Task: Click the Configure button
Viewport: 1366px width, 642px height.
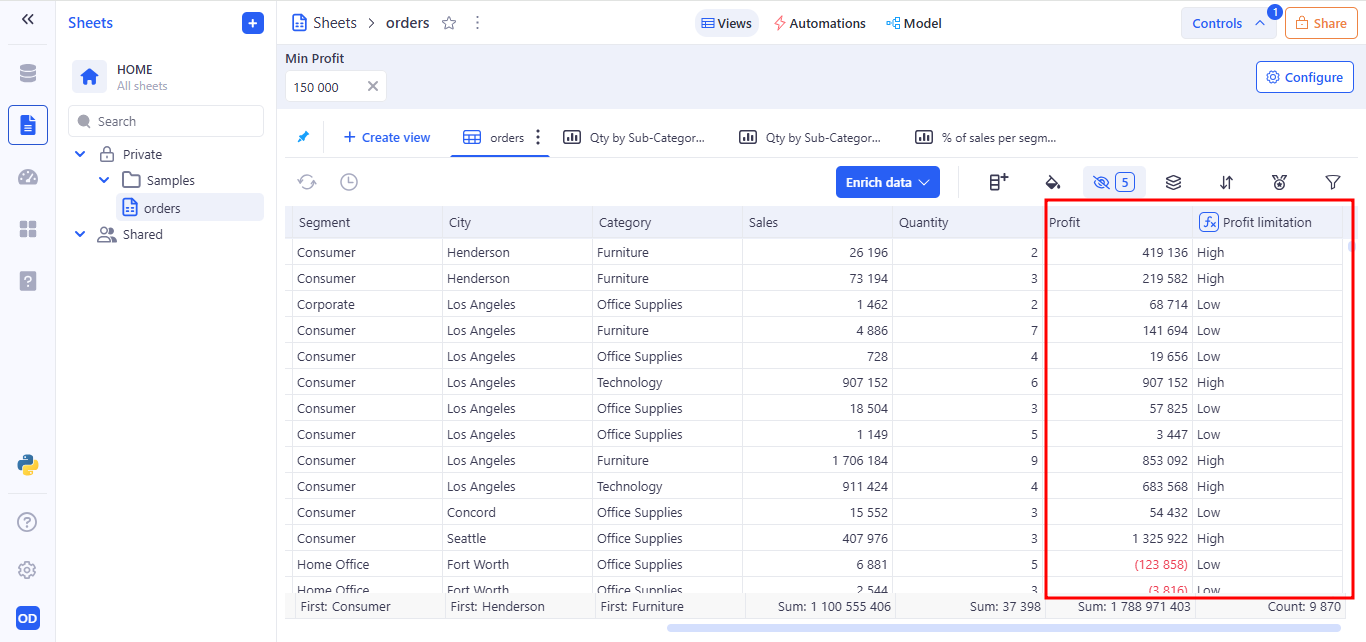Action: click(1304, 77)
